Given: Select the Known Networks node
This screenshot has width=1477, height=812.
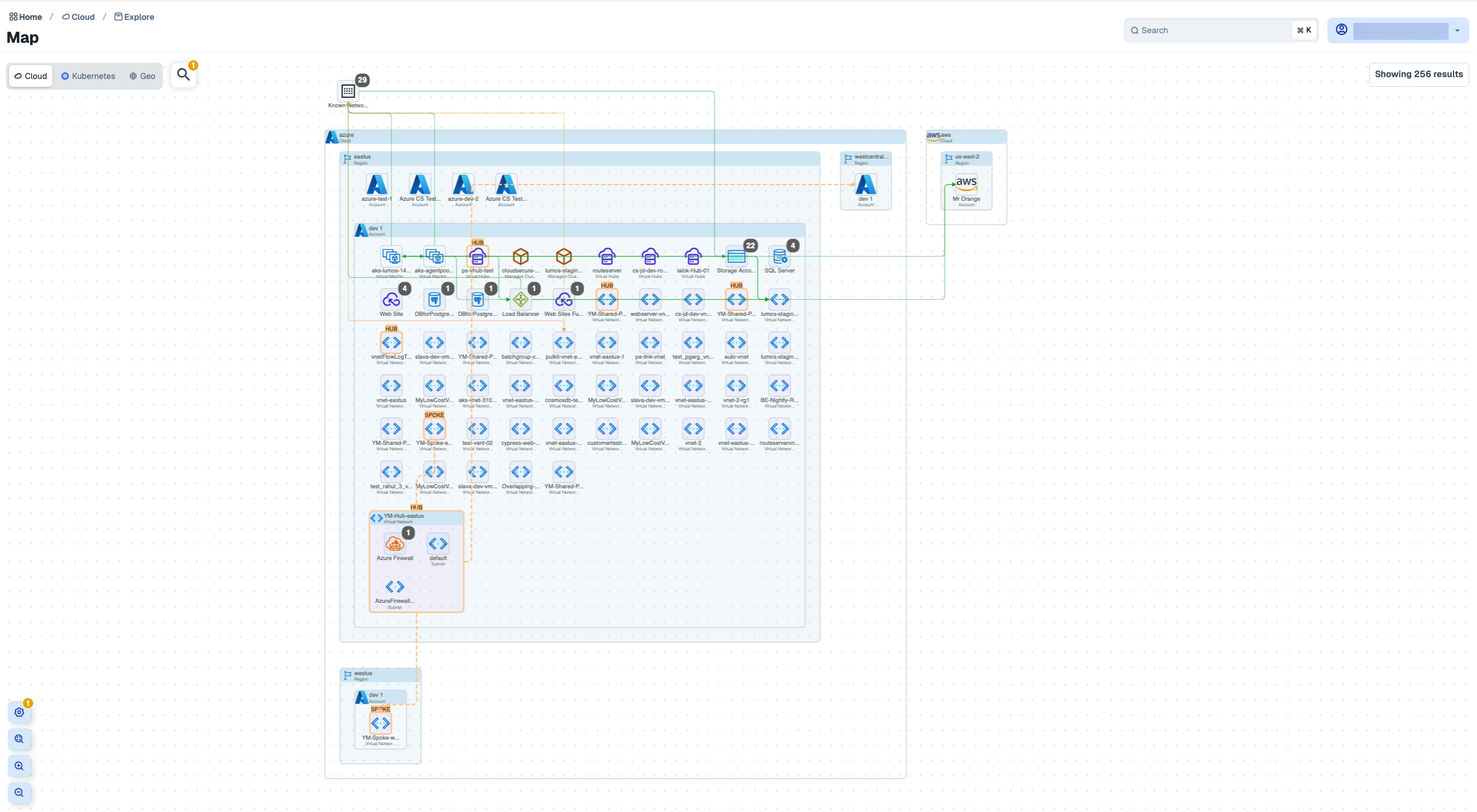Looking at the screenshot, I should (x=348, y=91).
